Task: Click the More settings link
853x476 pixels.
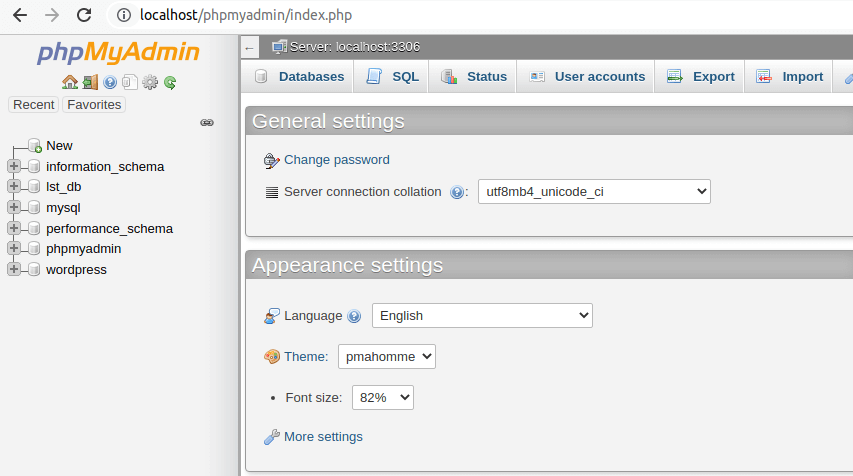Action: 323,437
